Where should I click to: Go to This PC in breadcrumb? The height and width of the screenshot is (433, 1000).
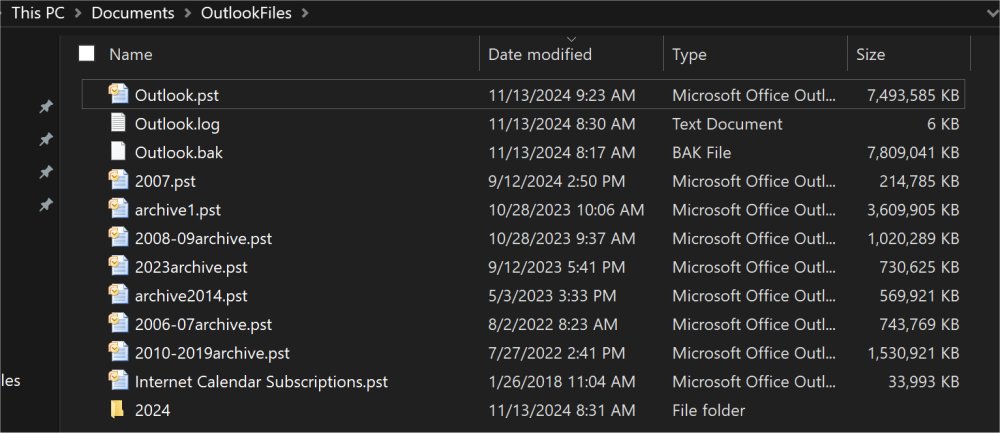point(38,13)
